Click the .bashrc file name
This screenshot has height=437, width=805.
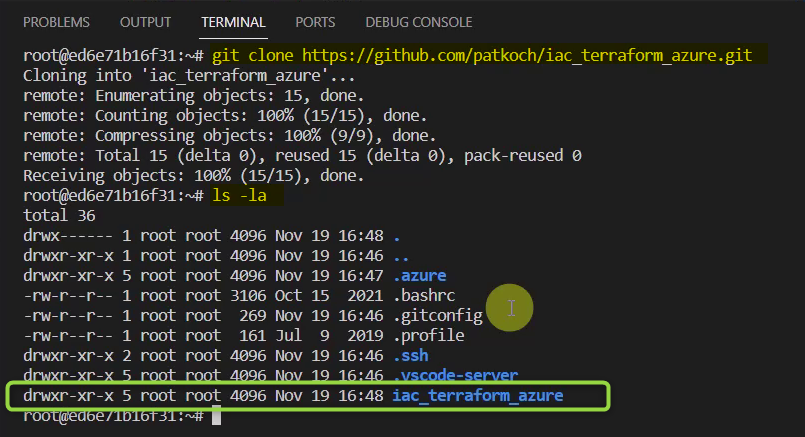(424, 296)
